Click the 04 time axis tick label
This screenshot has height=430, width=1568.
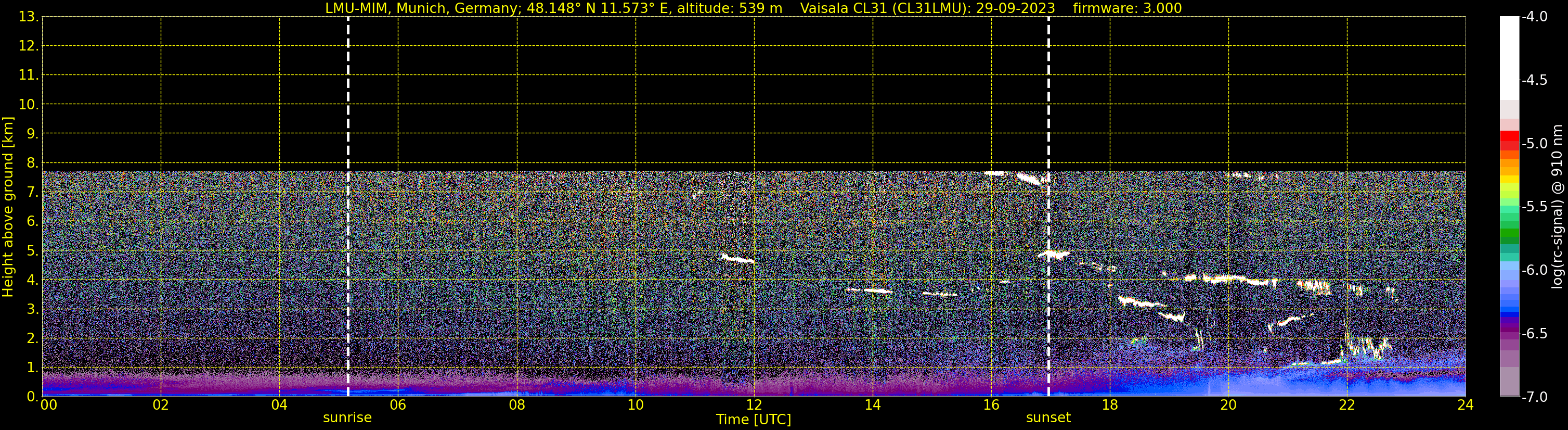tap(279, 405)
